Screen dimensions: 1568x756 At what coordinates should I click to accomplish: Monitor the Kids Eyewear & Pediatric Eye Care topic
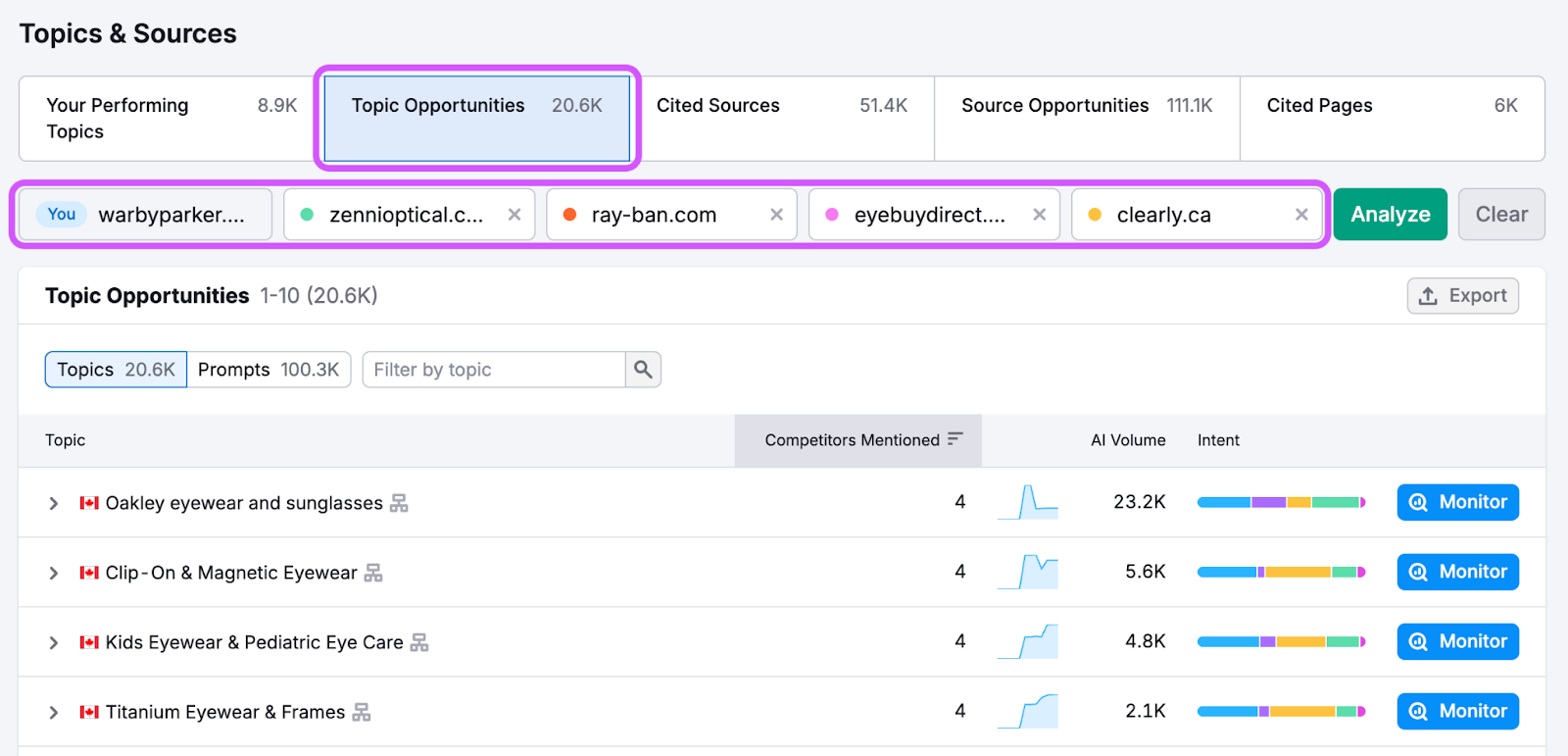click(x=1457, y=641)
